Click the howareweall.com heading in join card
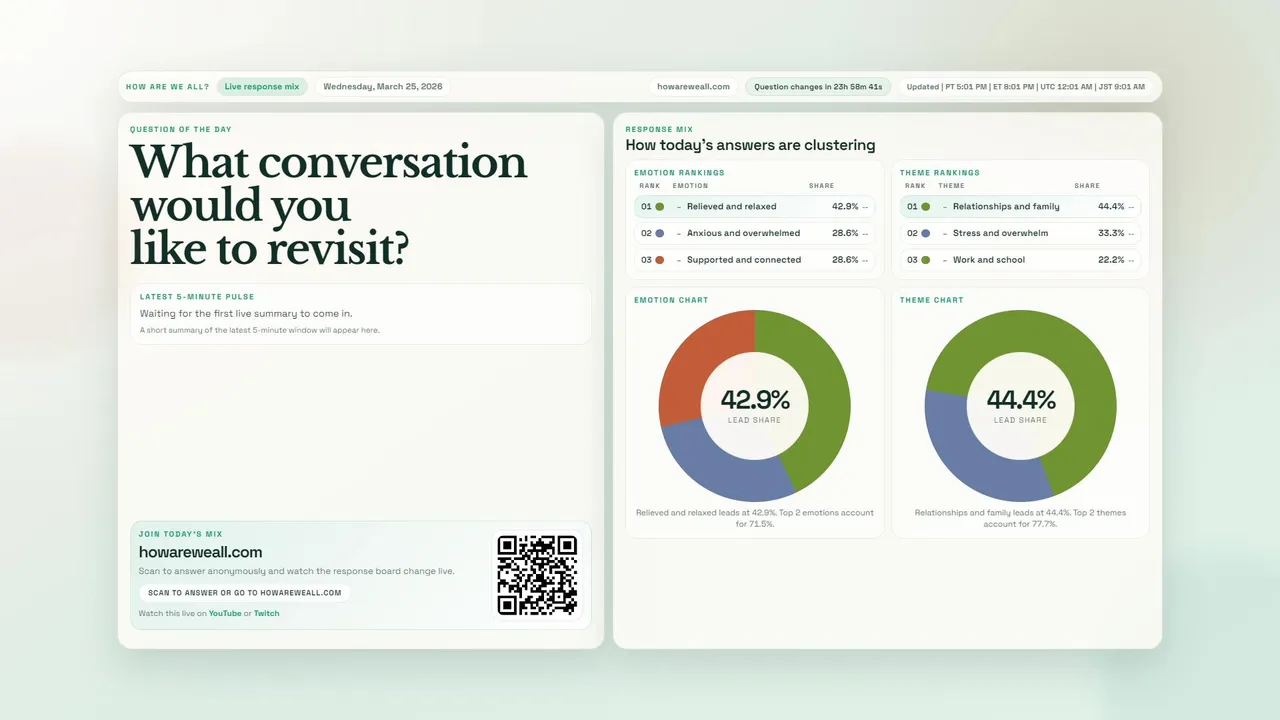Screen dimensions: 1280x720 pyautogui.click(x=201, y=552)
